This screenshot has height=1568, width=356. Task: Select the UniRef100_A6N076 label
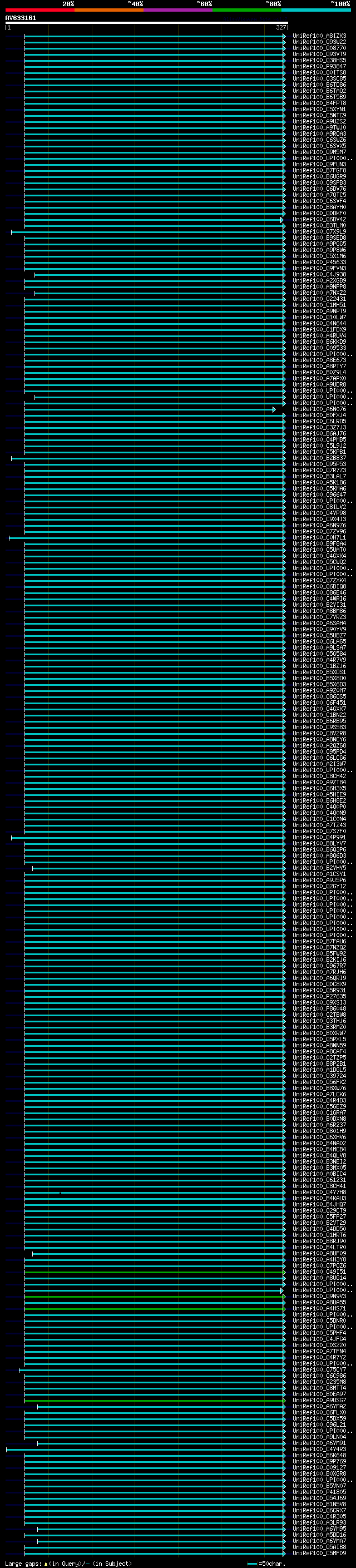(319, 409)
